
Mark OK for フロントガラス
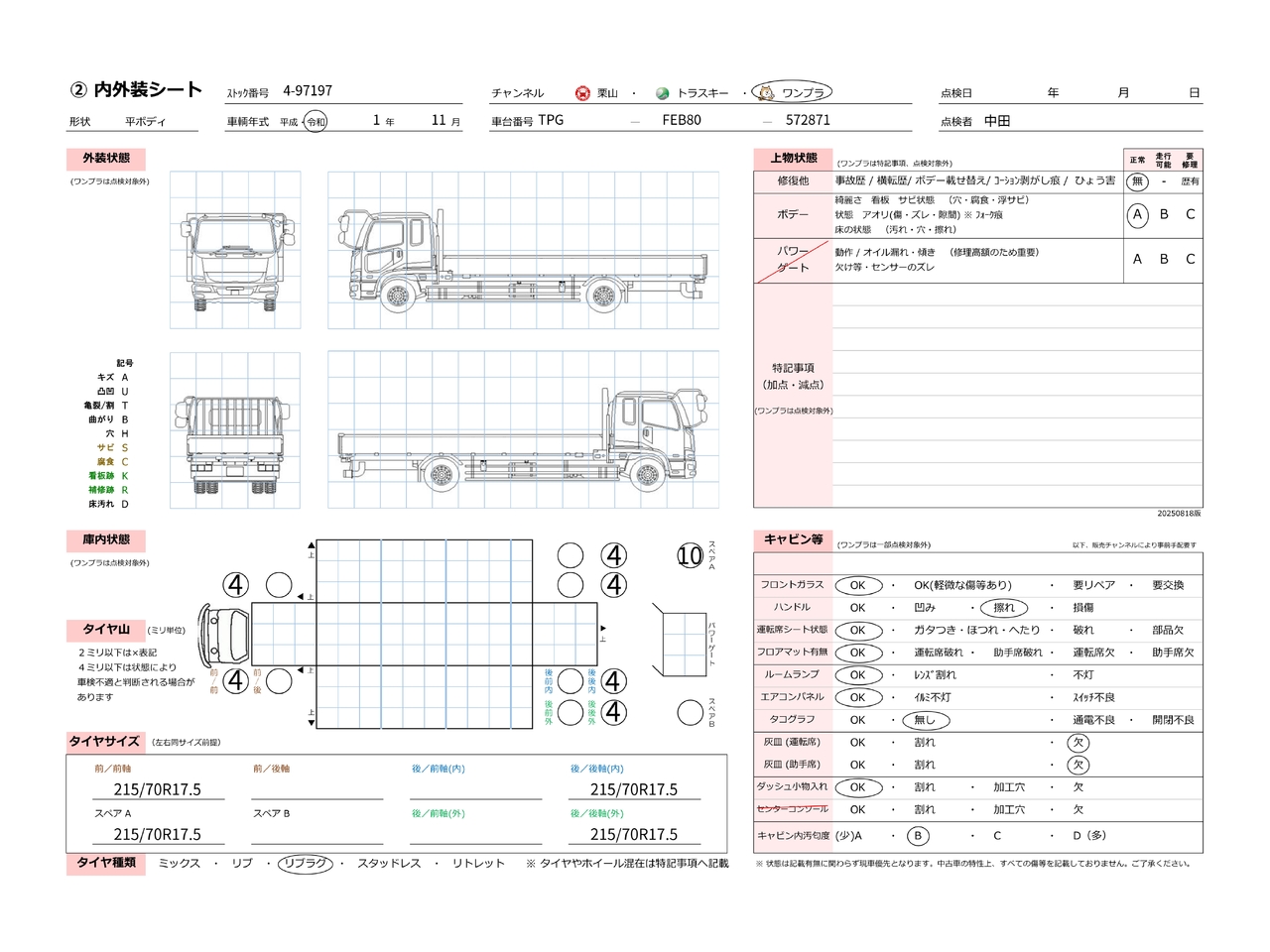coord(857,586)
